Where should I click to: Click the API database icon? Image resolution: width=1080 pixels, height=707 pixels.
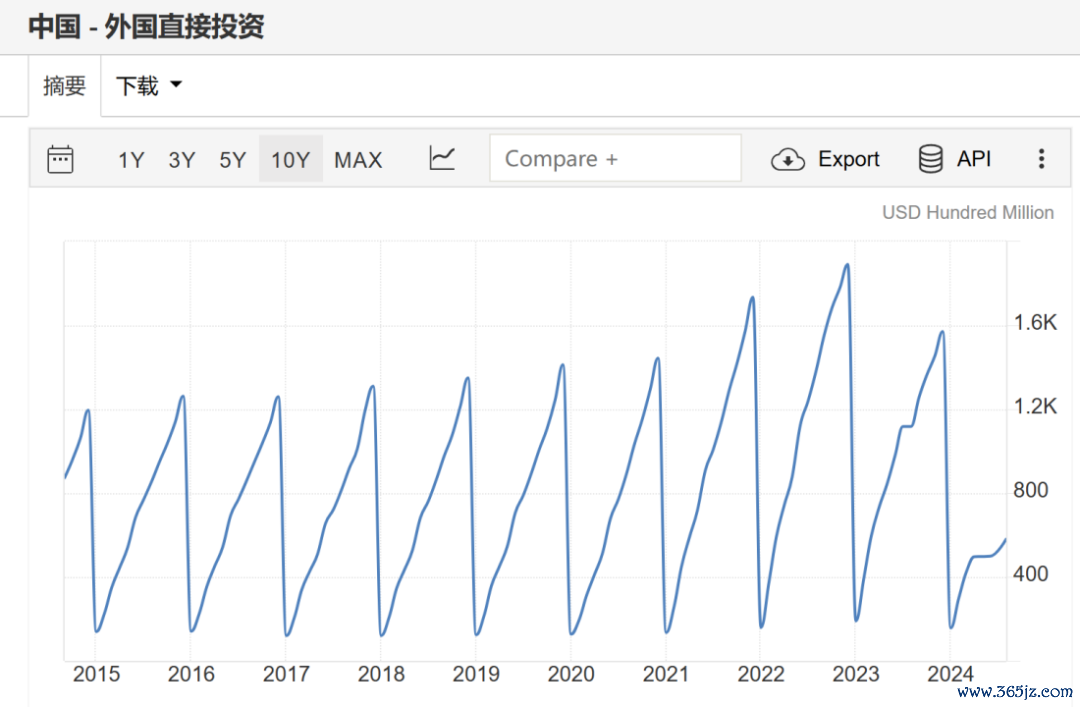pos(931,158)
